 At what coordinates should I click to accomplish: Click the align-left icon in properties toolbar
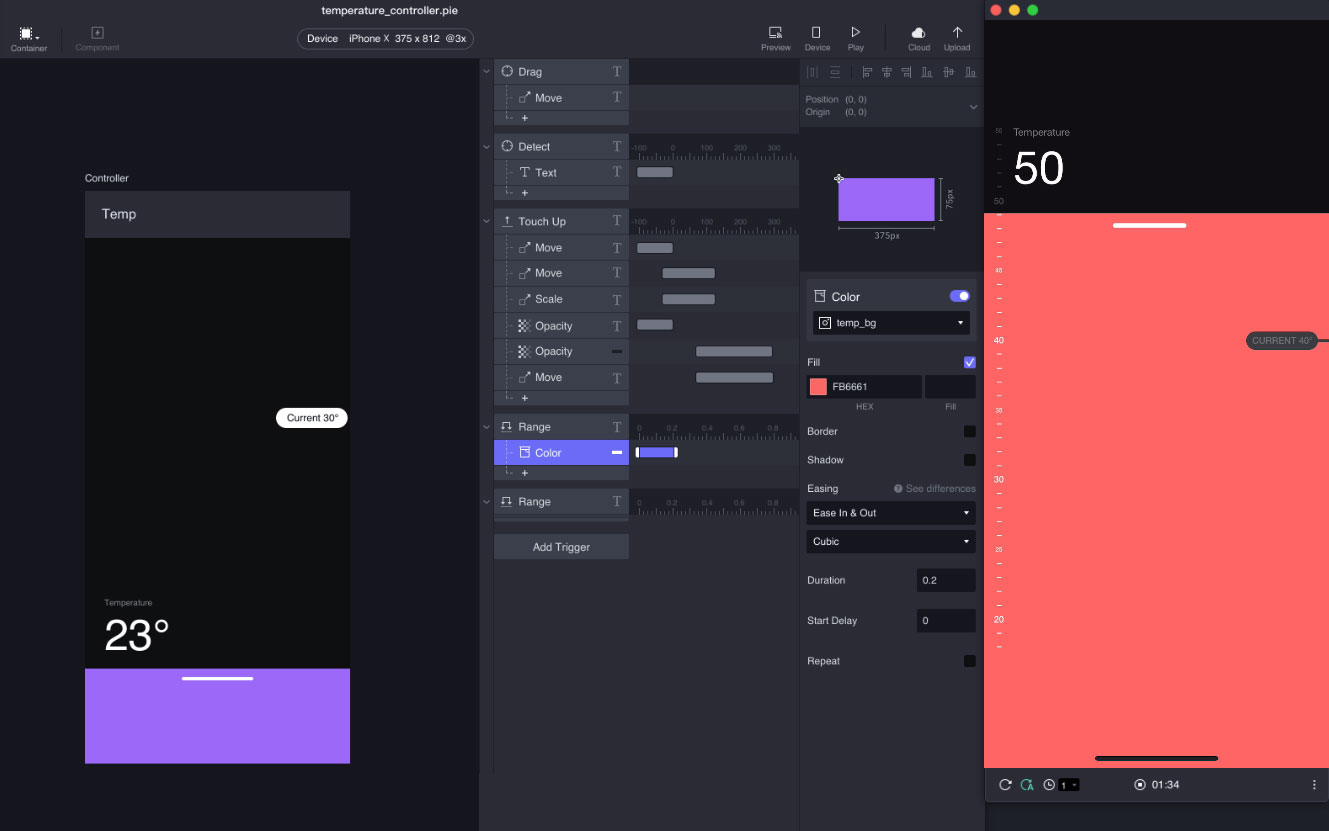point(867,71)
